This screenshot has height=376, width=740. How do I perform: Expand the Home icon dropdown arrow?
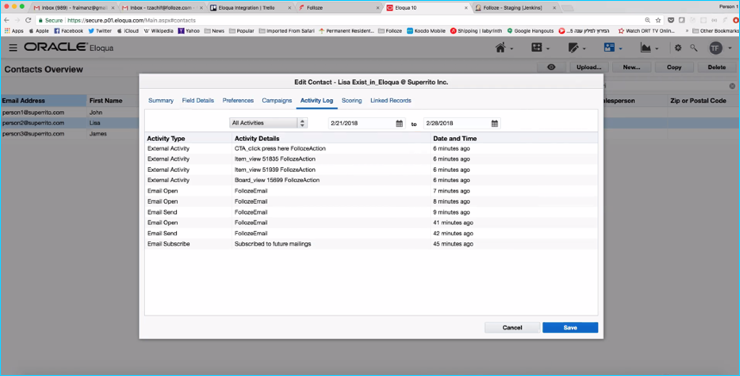[512, 49]
